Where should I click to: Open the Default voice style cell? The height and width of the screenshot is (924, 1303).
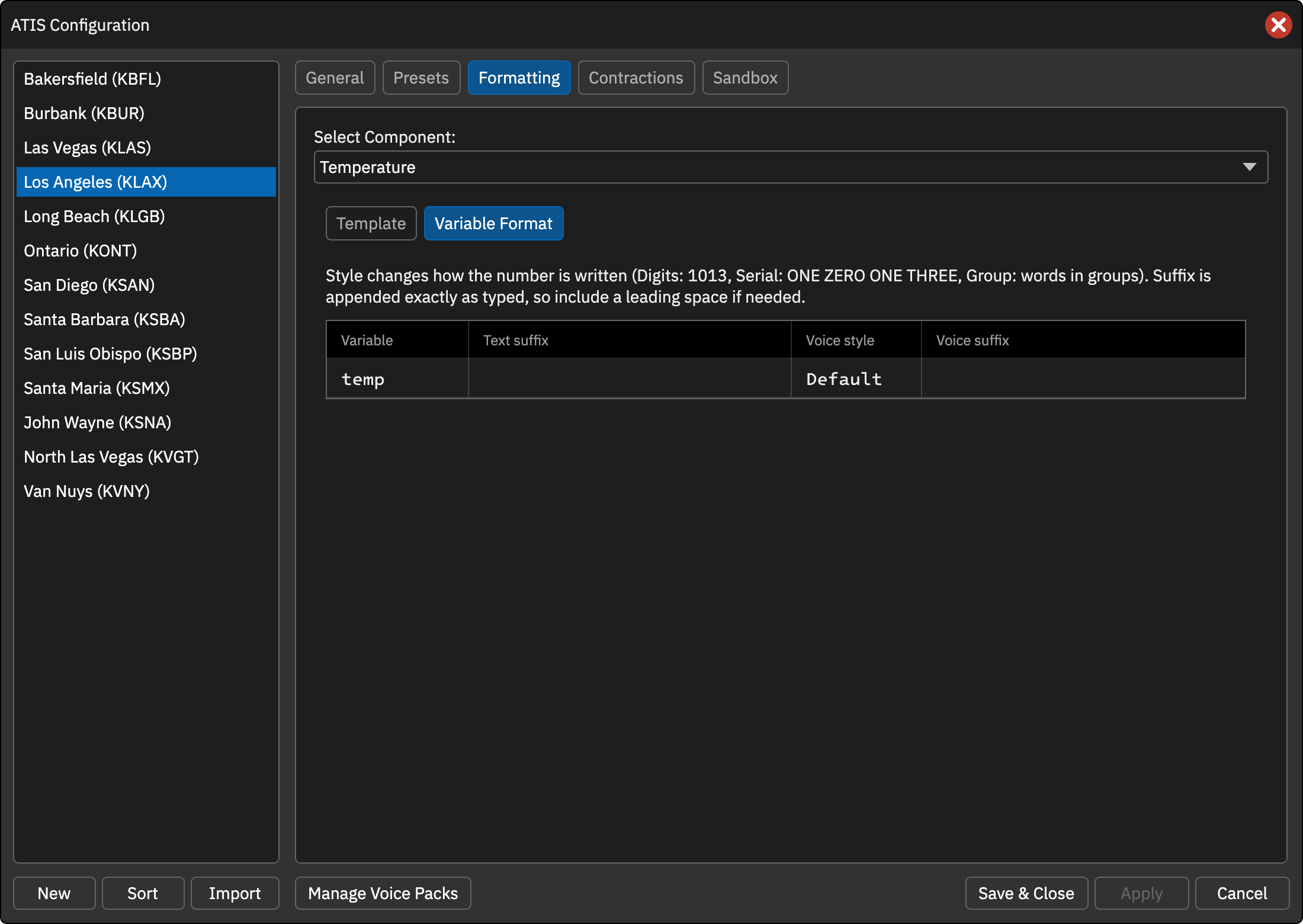coord(856,378)
